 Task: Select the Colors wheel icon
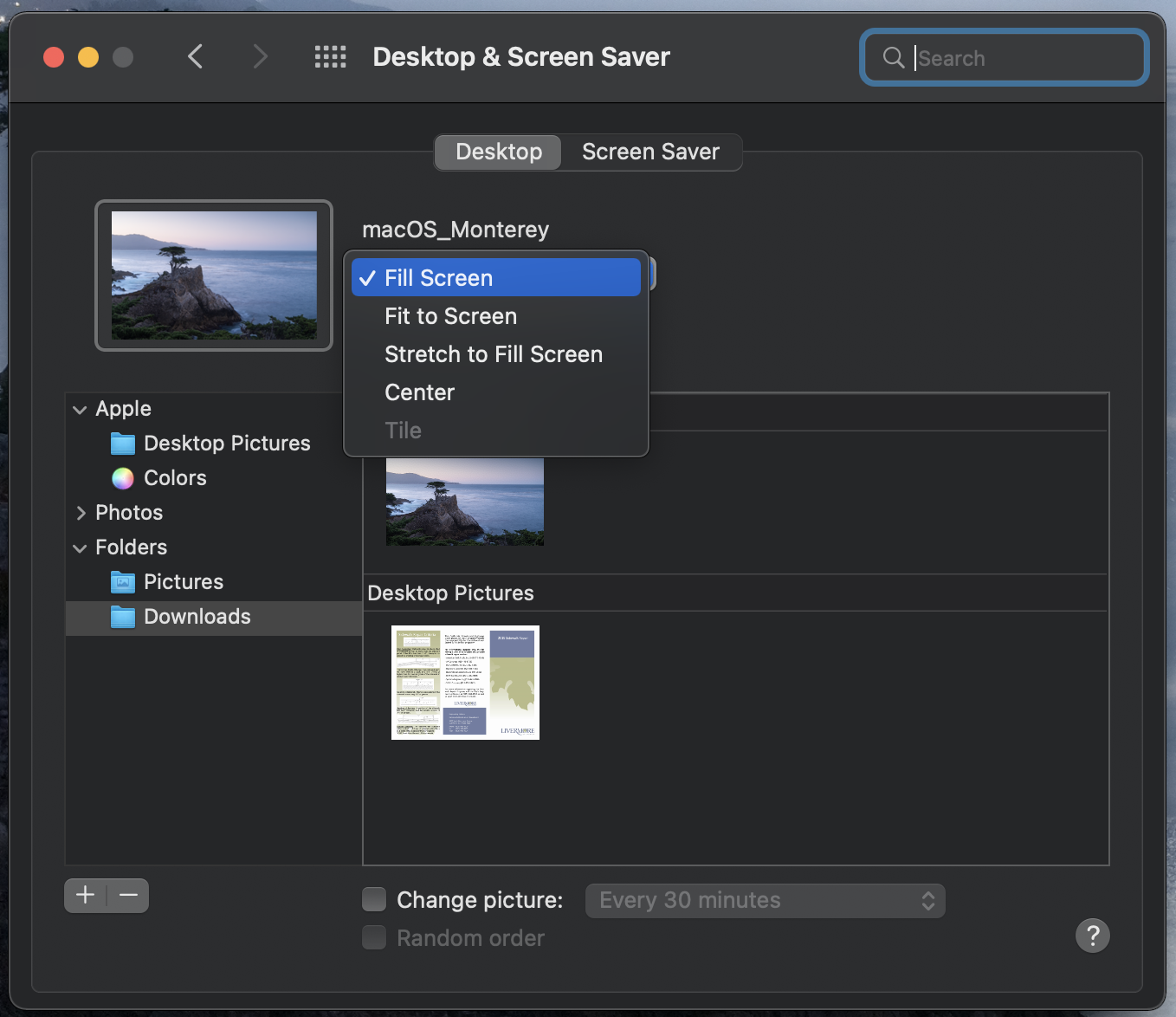tap(123, 478)
